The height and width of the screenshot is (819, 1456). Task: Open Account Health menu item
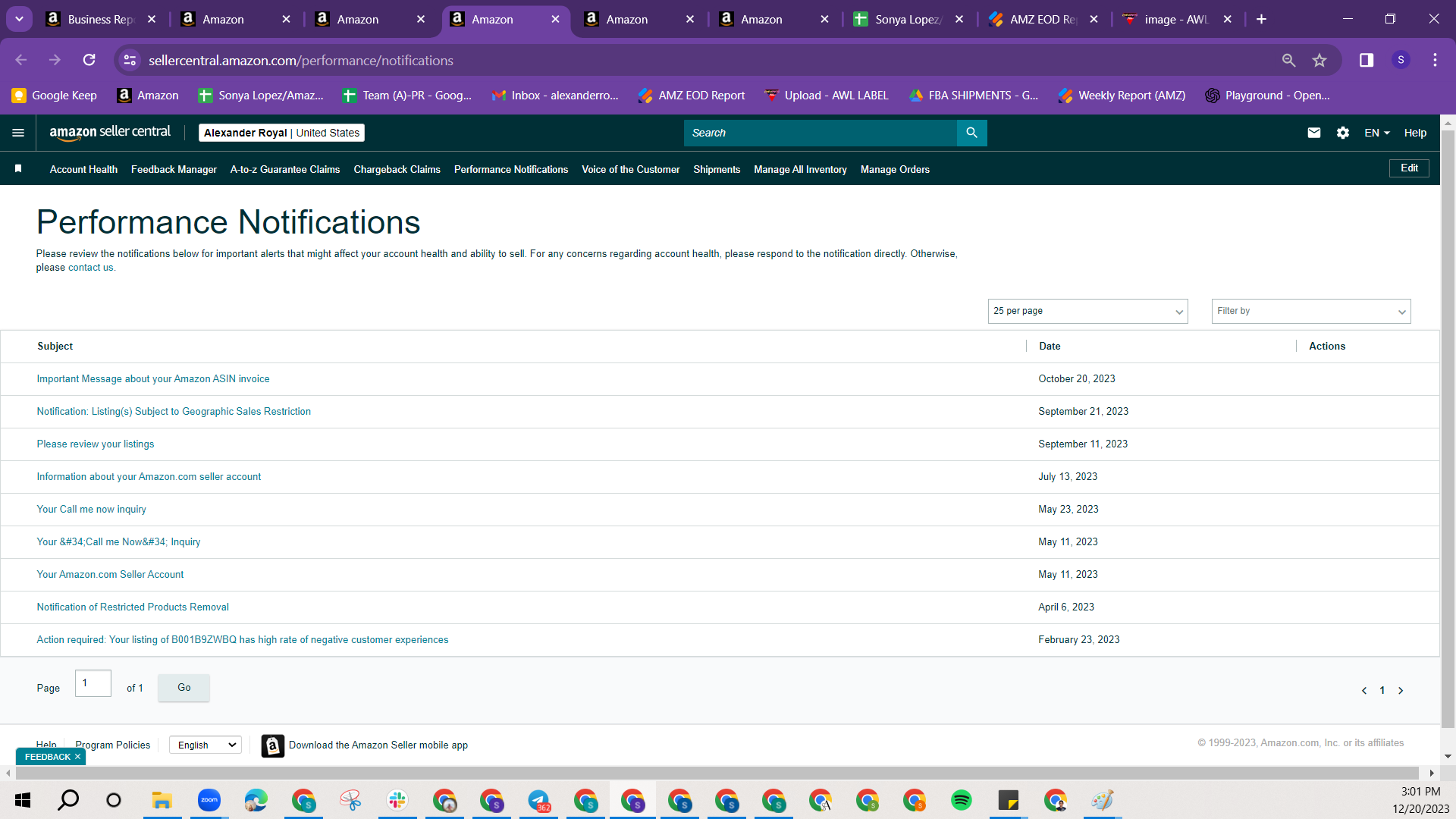click(83, 169)
